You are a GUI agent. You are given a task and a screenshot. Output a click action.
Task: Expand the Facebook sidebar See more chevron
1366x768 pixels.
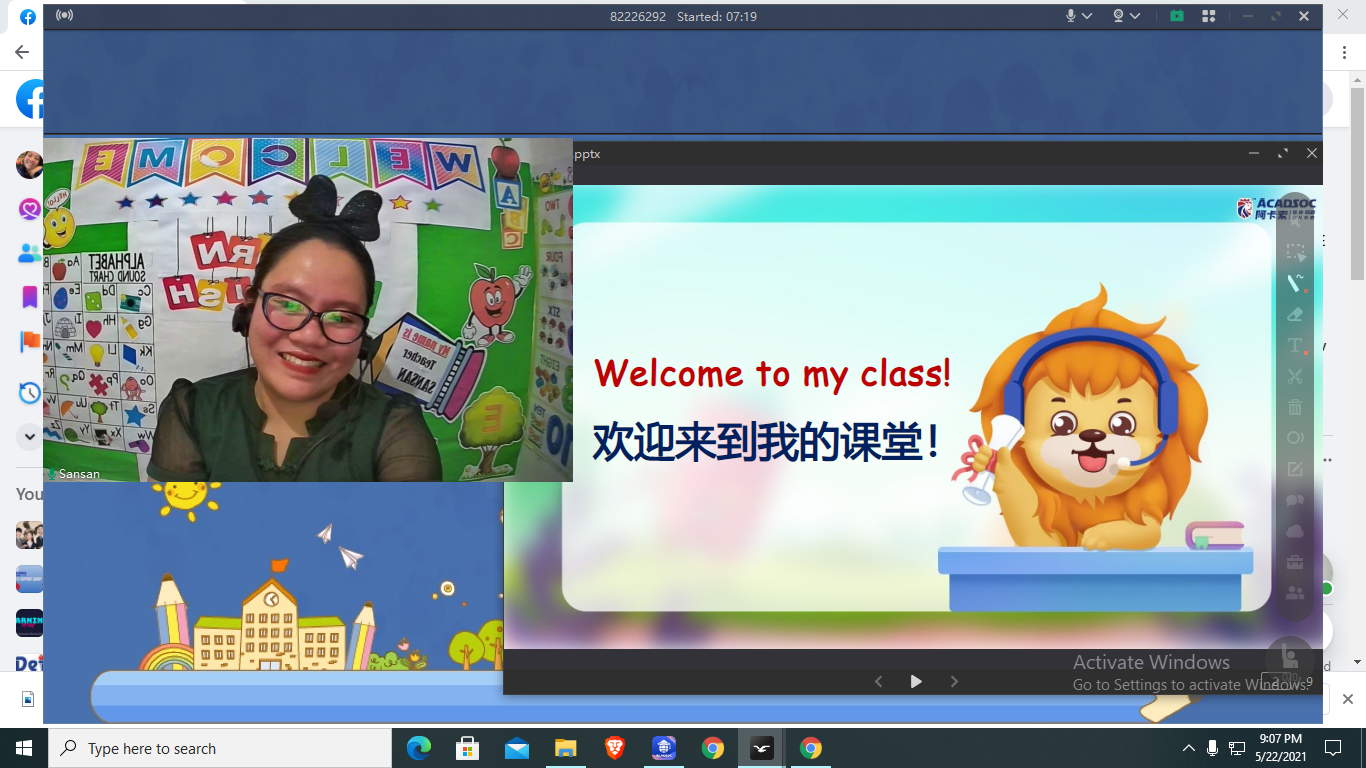29,437
